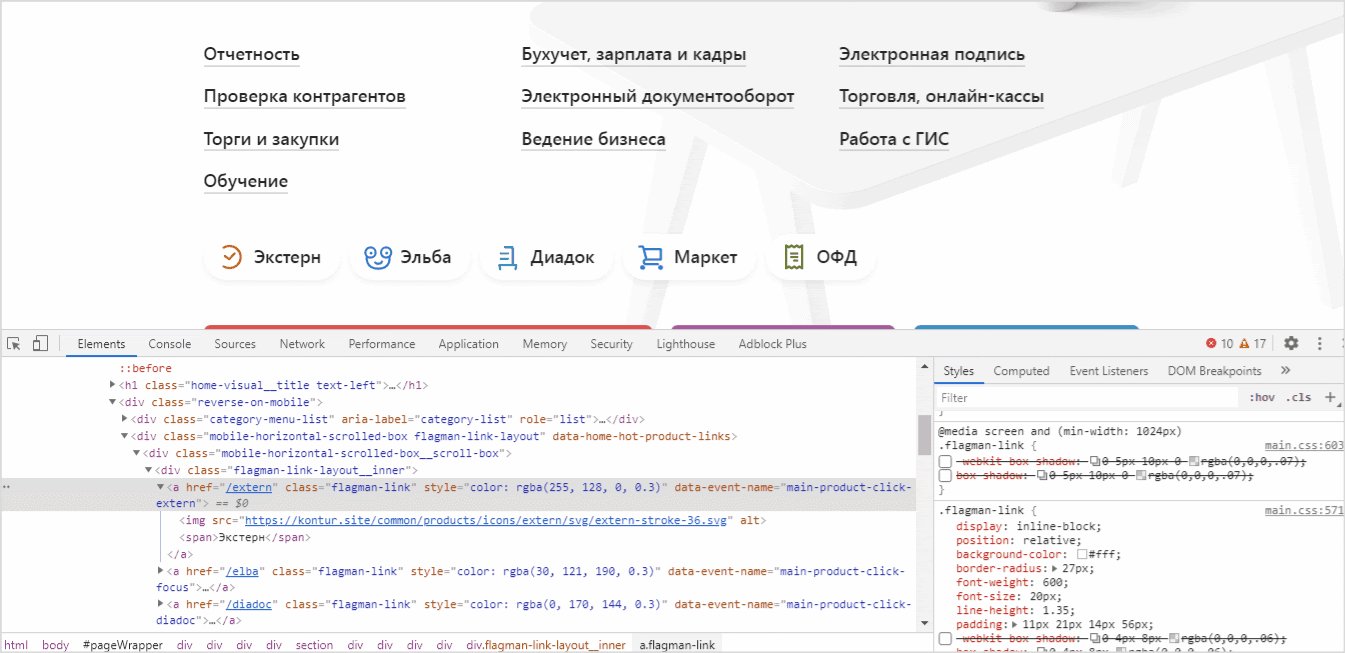This screenshot has width=1345, height=653.
Task: Focus the Styles Filter input field
Action: click(x=1088, y=397)
